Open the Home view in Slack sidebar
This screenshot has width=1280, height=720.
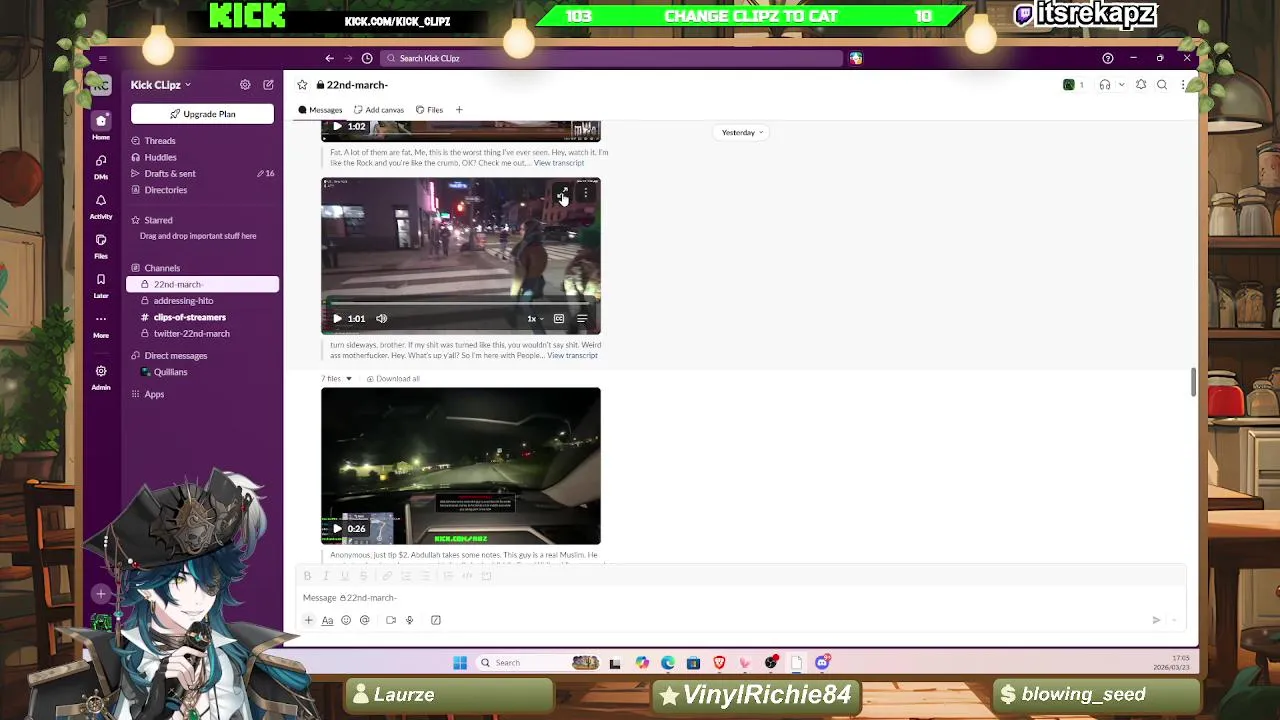101,126
